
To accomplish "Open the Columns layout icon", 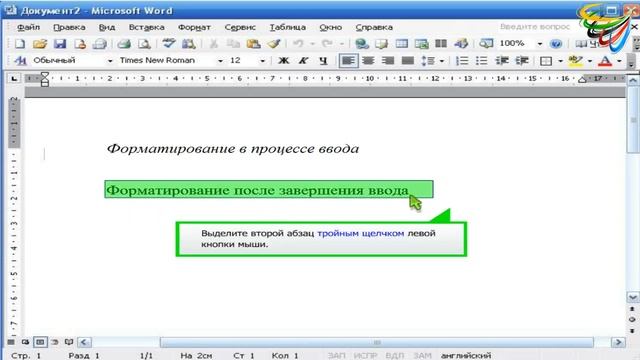I will (x=441, y=44).
